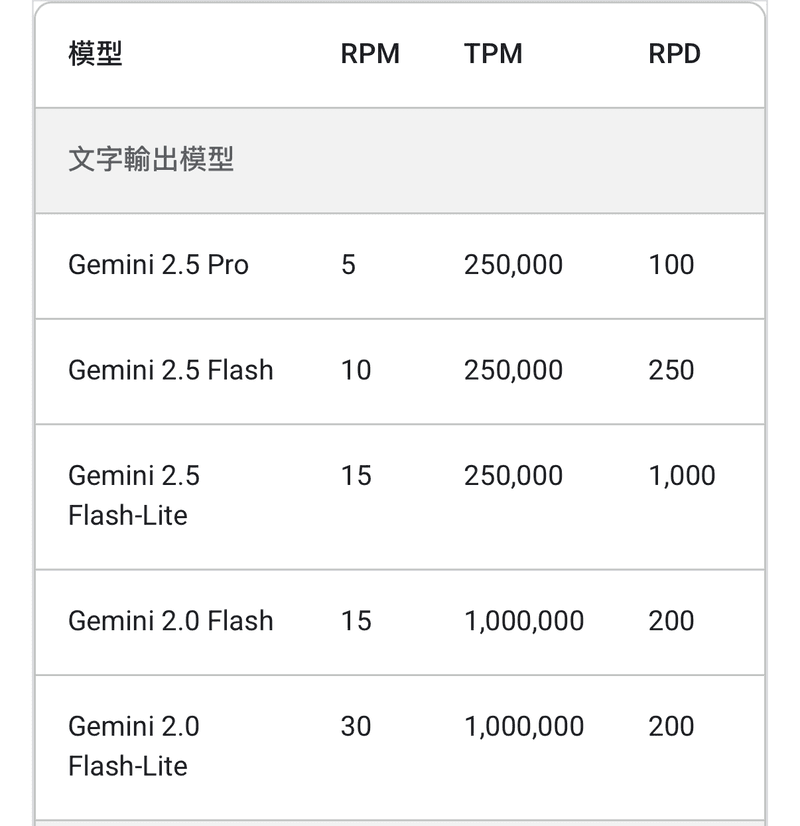Click the 模型 column header
Viewport: 800px width, 826px height.
tap(95, 54)
